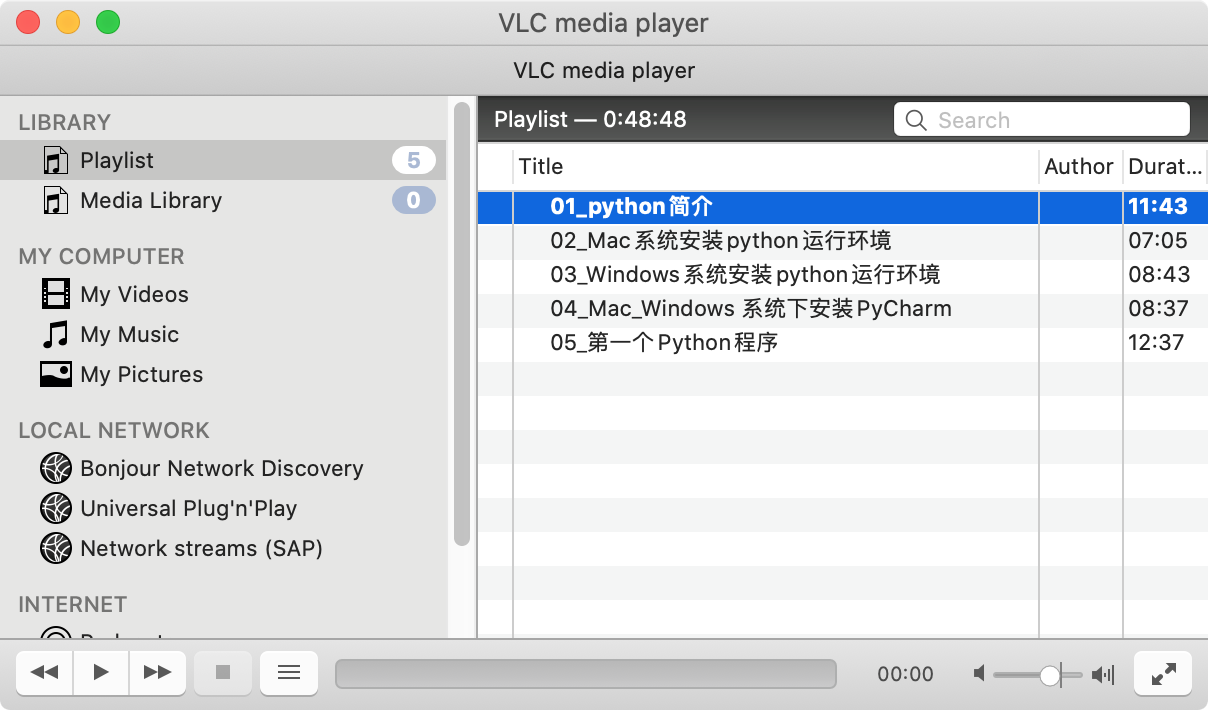Viewport: 1208px width, 710px height.
Task: Select Playlist in the Library sidebar
Action: [223, 160]
